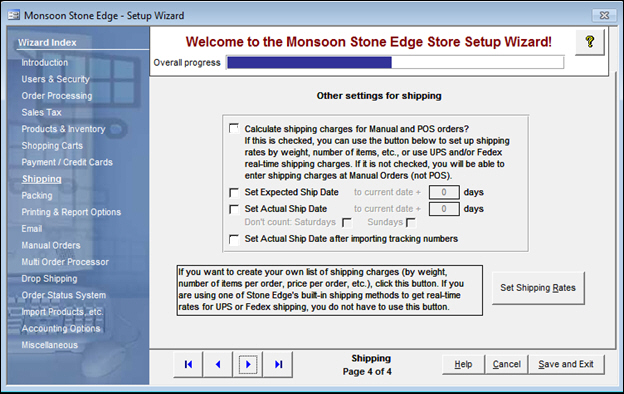The height and width of the screenshot is (394, 624).
Task: Toggle Don't count Sundays checkbox
Action: pos(411,222)
